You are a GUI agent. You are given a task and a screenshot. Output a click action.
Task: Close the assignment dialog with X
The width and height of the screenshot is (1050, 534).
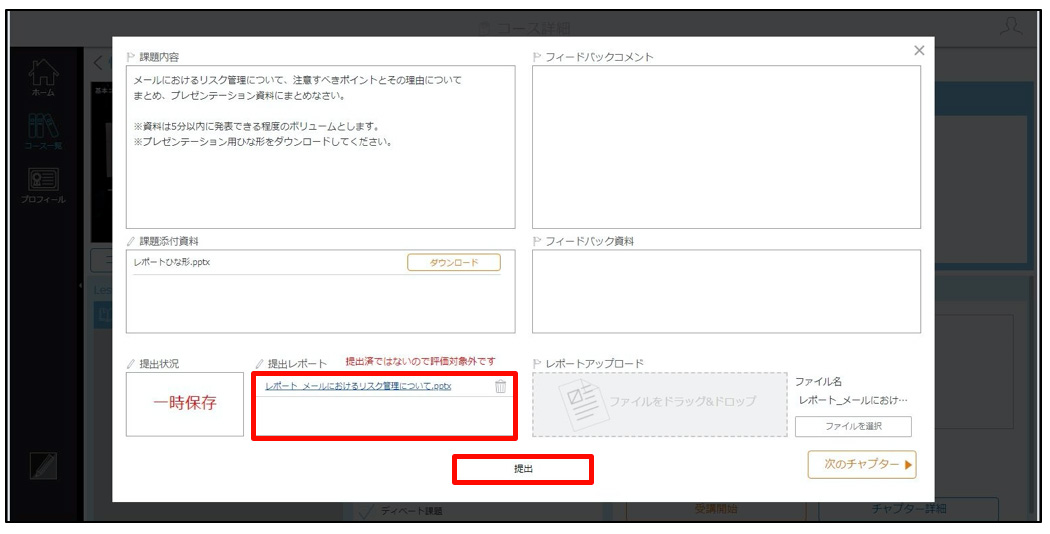pyautogui.click(x=919, y=50)
